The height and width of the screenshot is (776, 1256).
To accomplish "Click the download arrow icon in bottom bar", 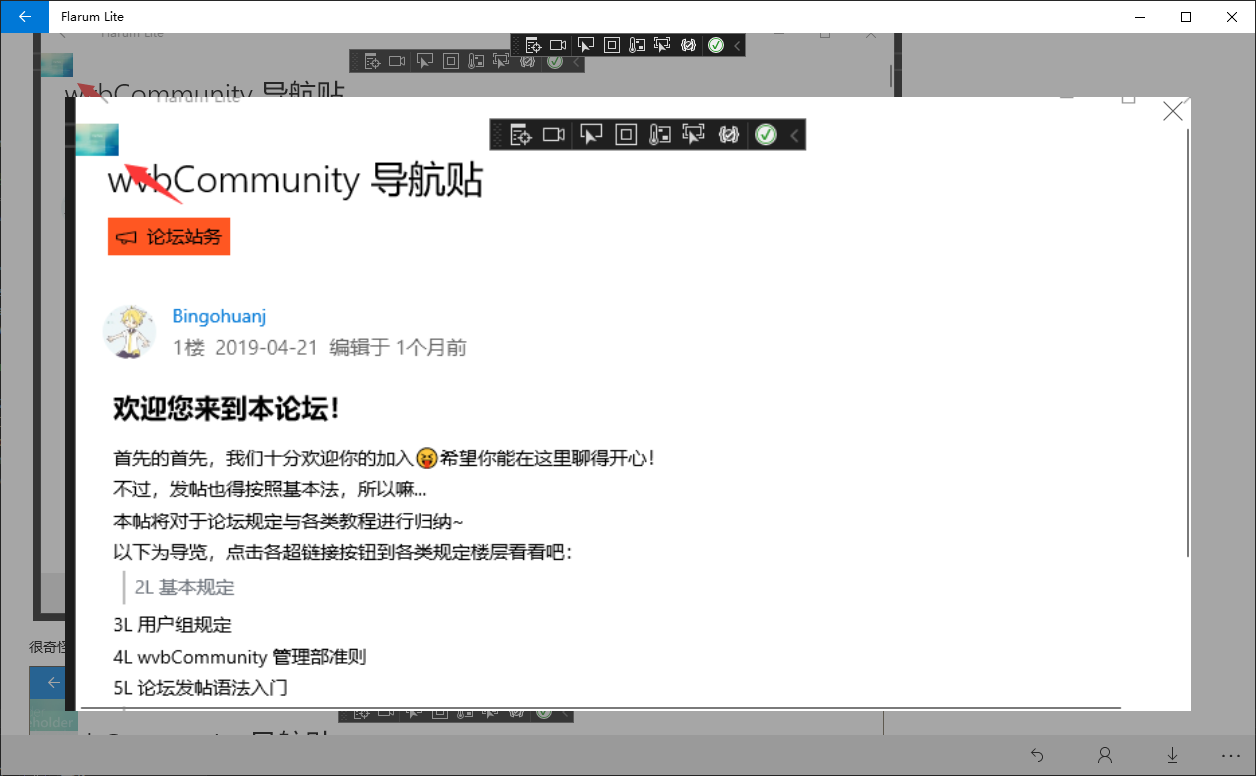I will click(x=1171, y=755).
